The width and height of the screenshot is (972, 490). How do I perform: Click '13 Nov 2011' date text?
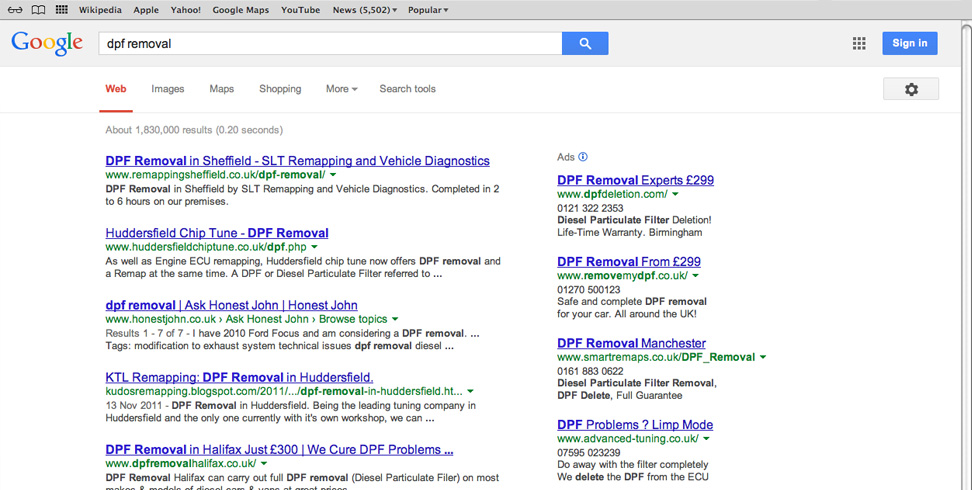point(133,406)
